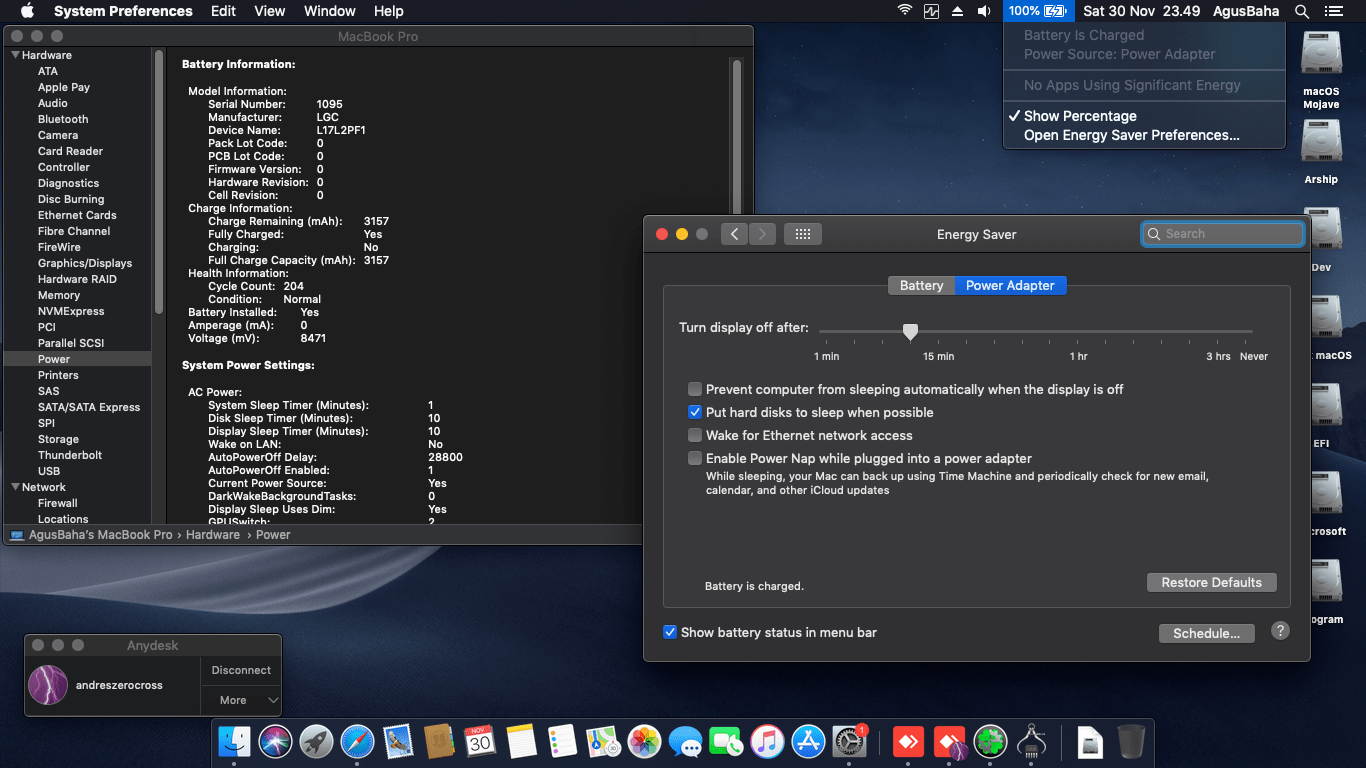
Task: Open Photos app in the Dock
Action: tap(644, 742)
